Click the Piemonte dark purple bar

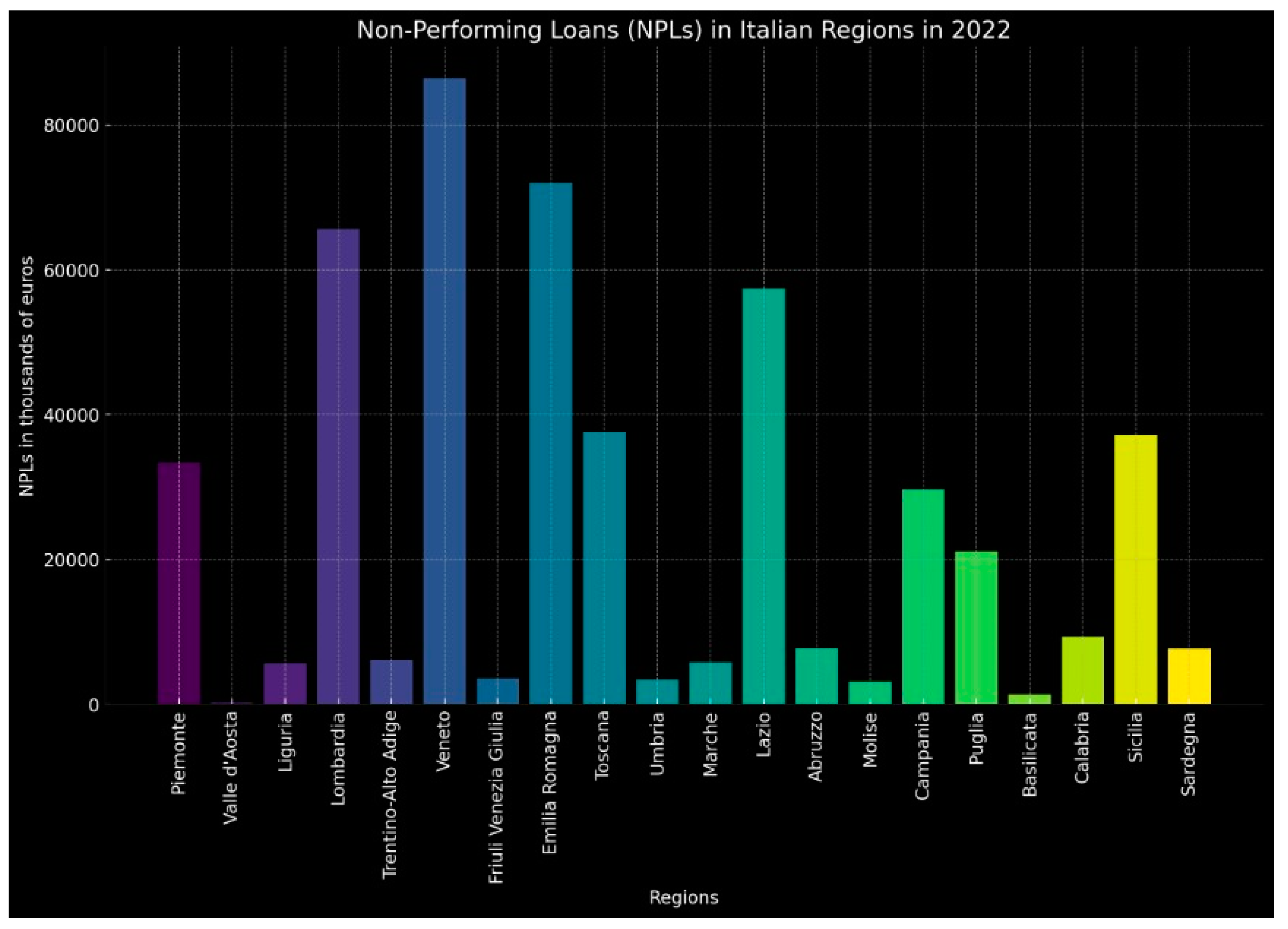click(x=179, y=583)
